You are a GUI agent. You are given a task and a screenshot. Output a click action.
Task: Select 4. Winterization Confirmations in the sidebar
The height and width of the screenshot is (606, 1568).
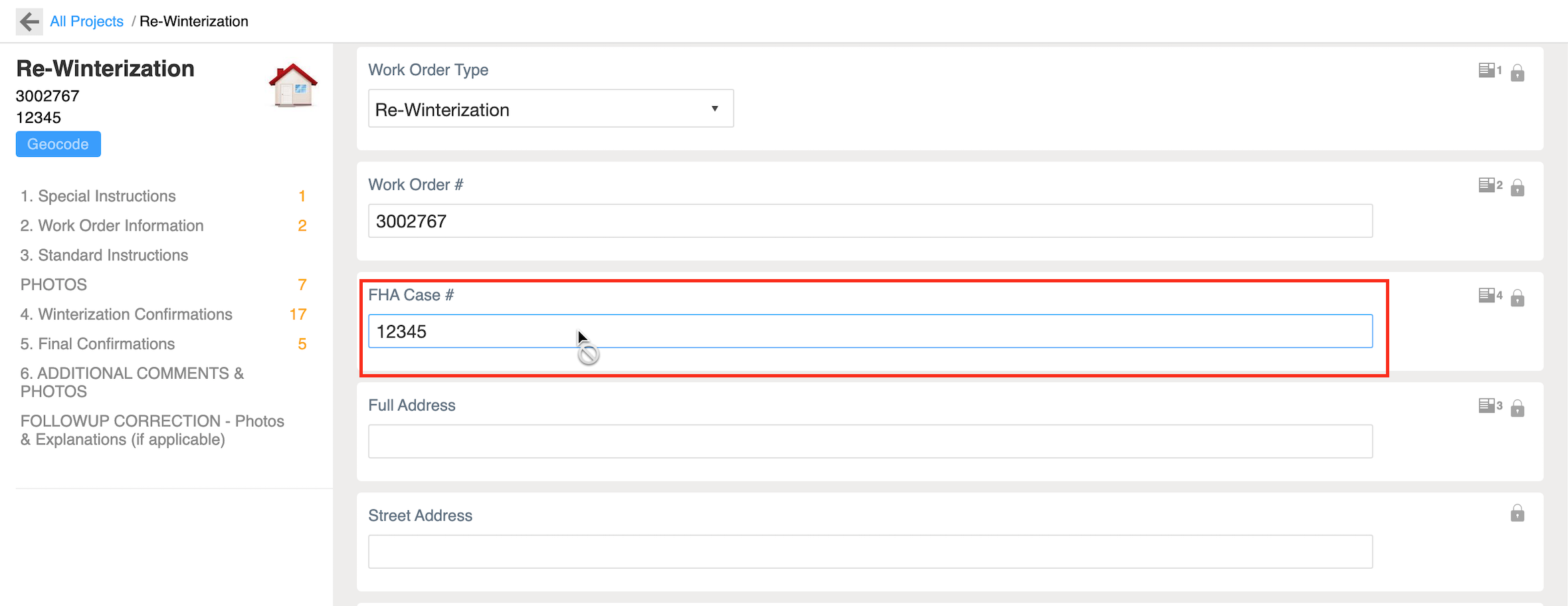[x=126, y=314]
